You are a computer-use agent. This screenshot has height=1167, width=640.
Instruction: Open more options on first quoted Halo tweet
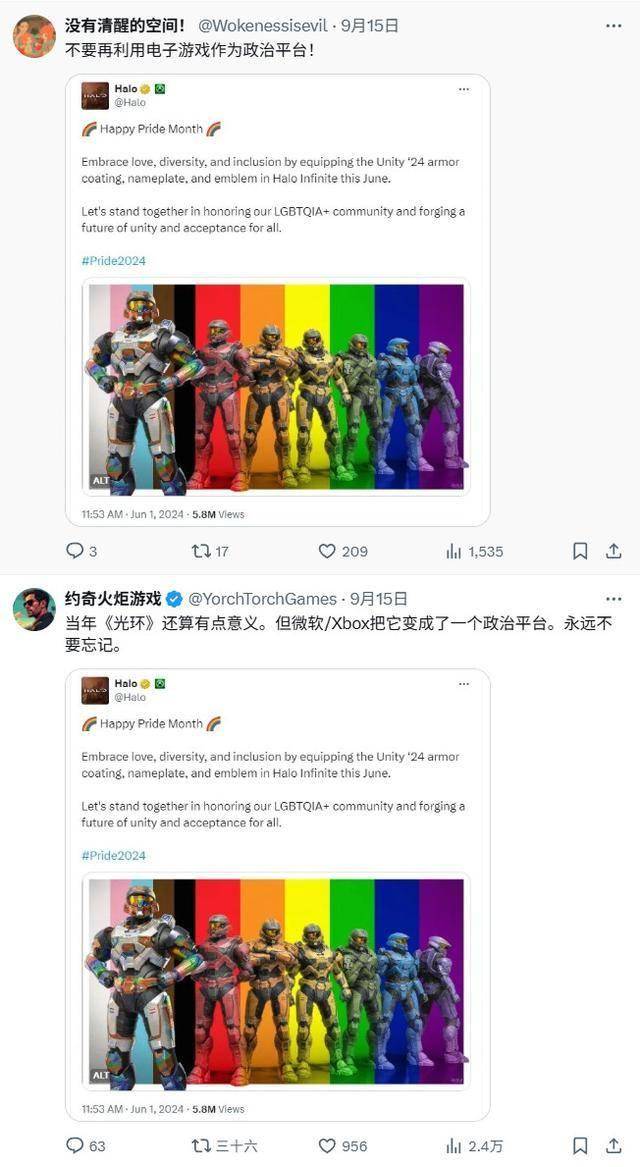[464, 89]
